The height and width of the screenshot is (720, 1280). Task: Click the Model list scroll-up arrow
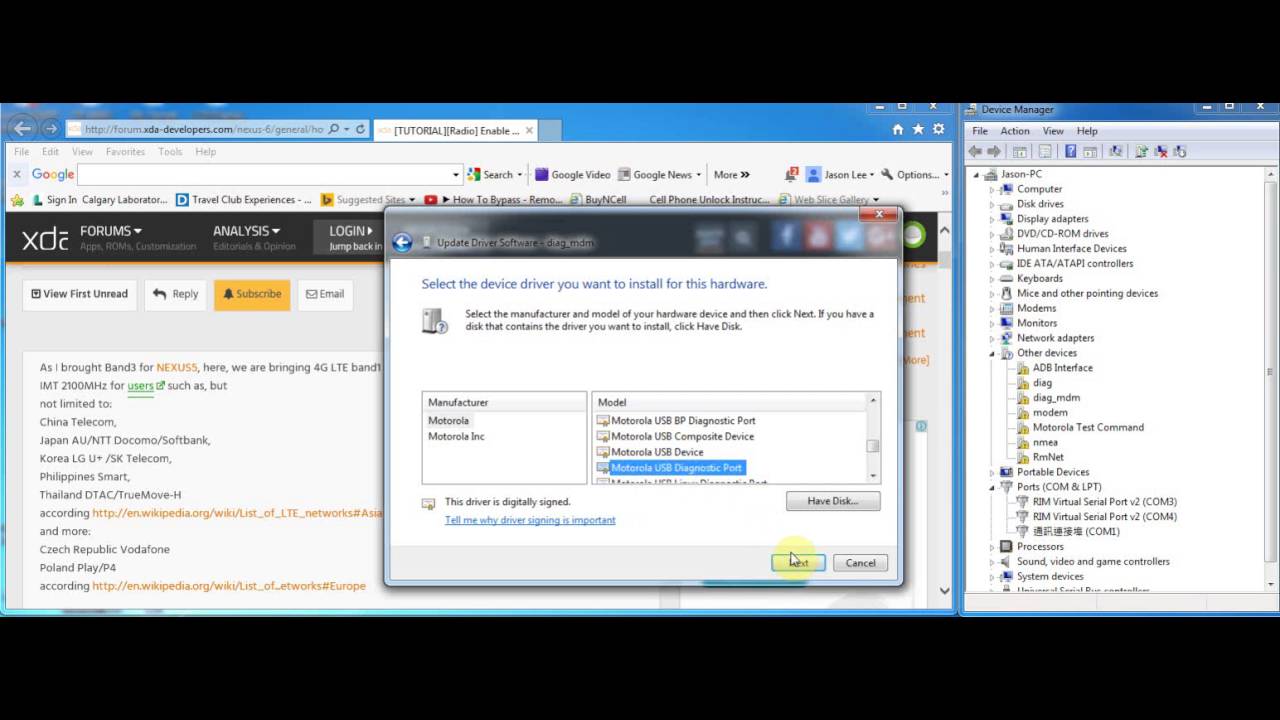coord(873,401)
